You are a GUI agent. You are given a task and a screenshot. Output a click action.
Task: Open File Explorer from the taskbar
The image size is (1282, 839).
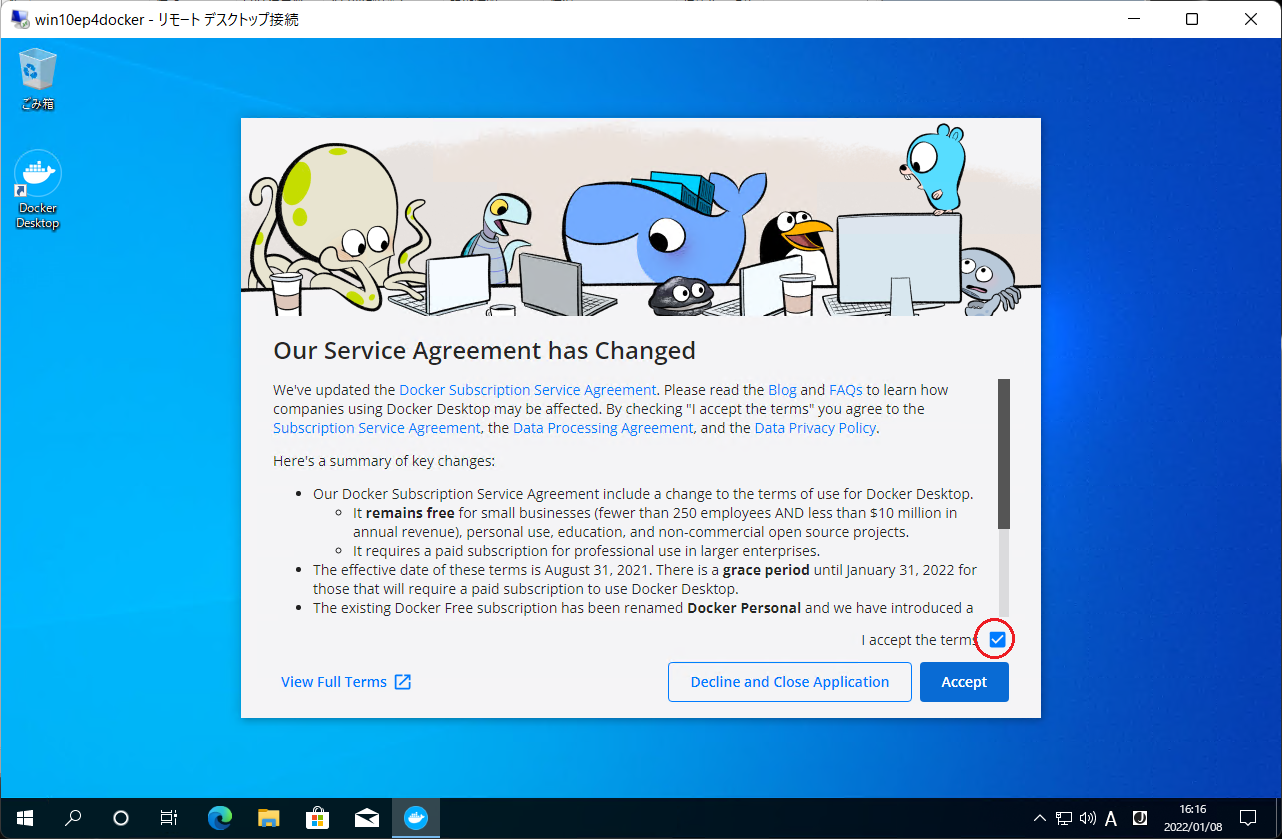tap(268, 818)
